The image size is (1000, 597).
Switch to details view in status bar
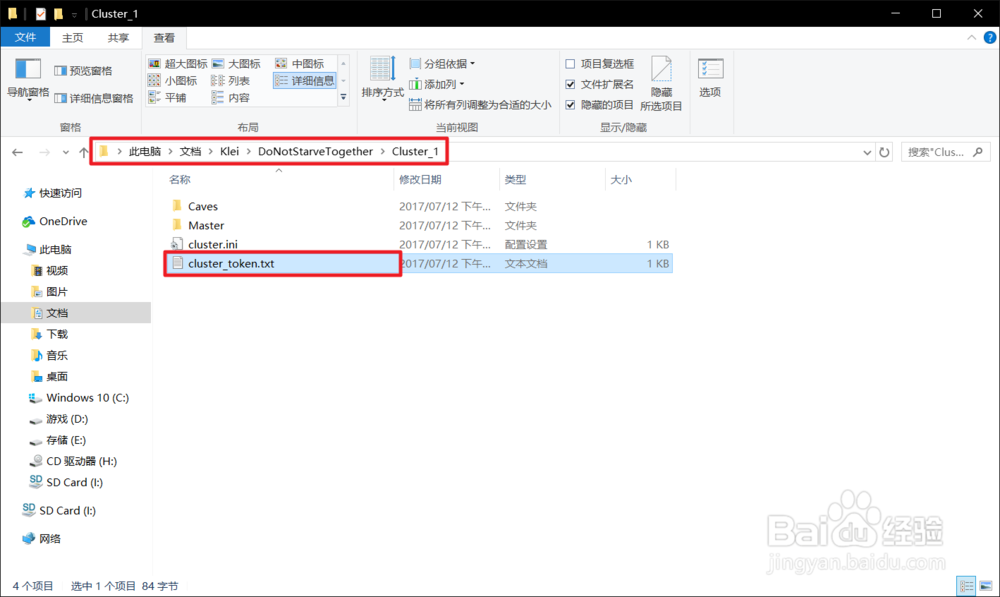(x=967, y=586)
